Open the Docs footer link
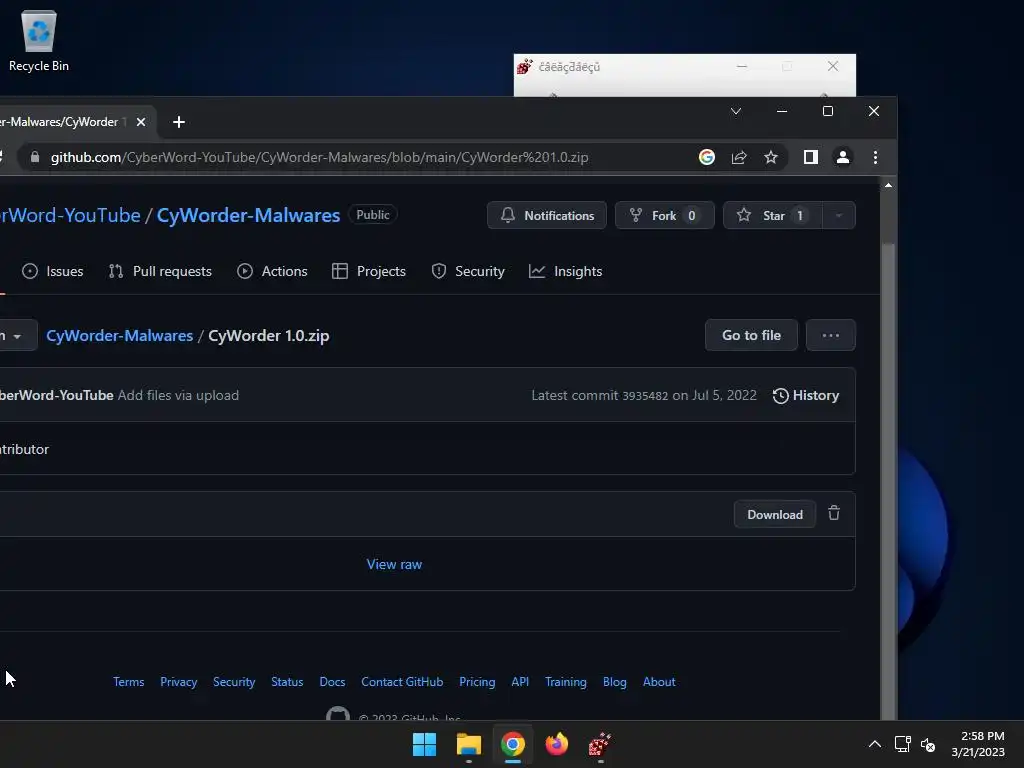This screenshot has width=1024, height=768. click(332, 682)
